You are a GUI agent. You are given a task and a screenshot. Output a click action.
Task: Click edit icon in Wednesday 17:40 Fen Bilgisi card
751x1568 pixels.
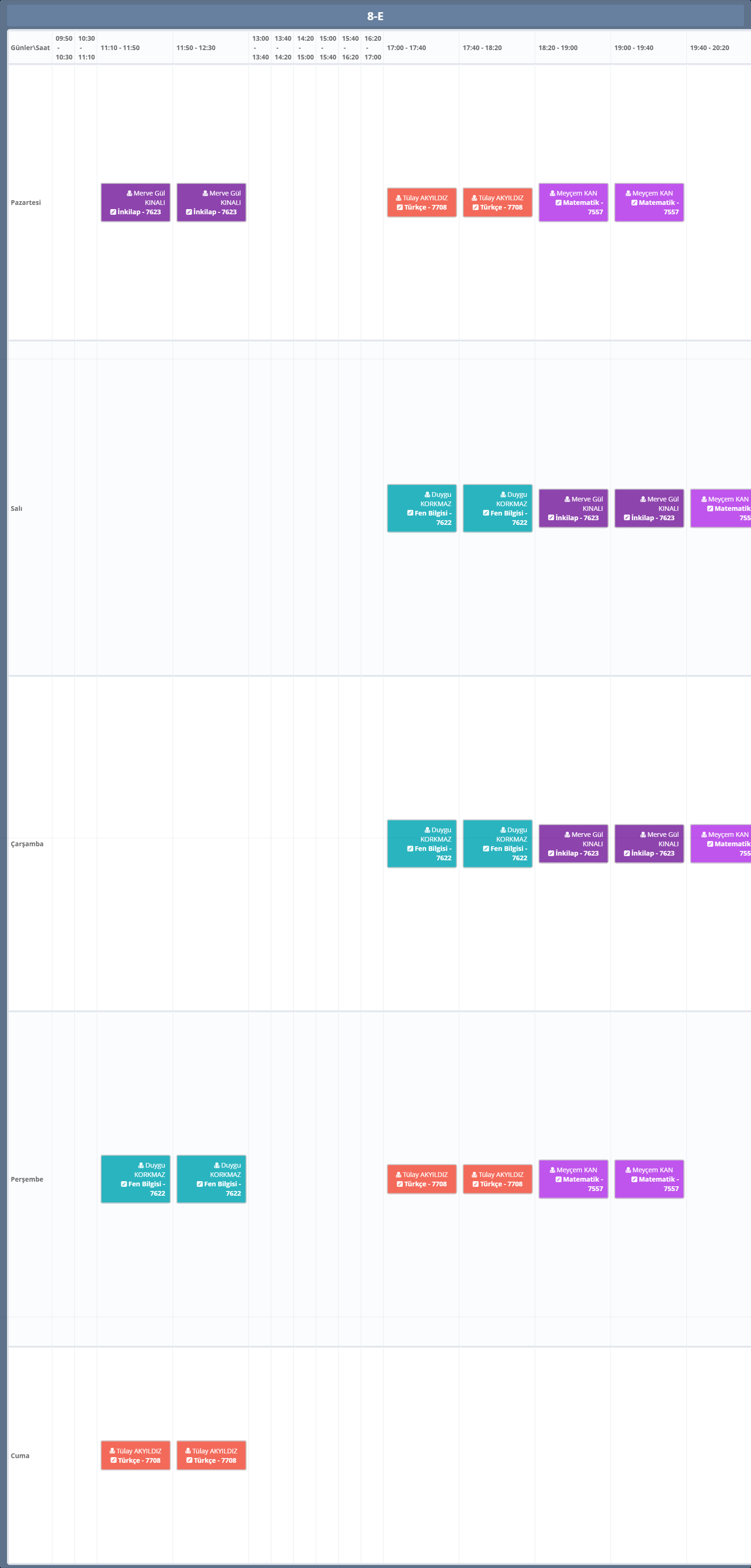tap(485, 849)
